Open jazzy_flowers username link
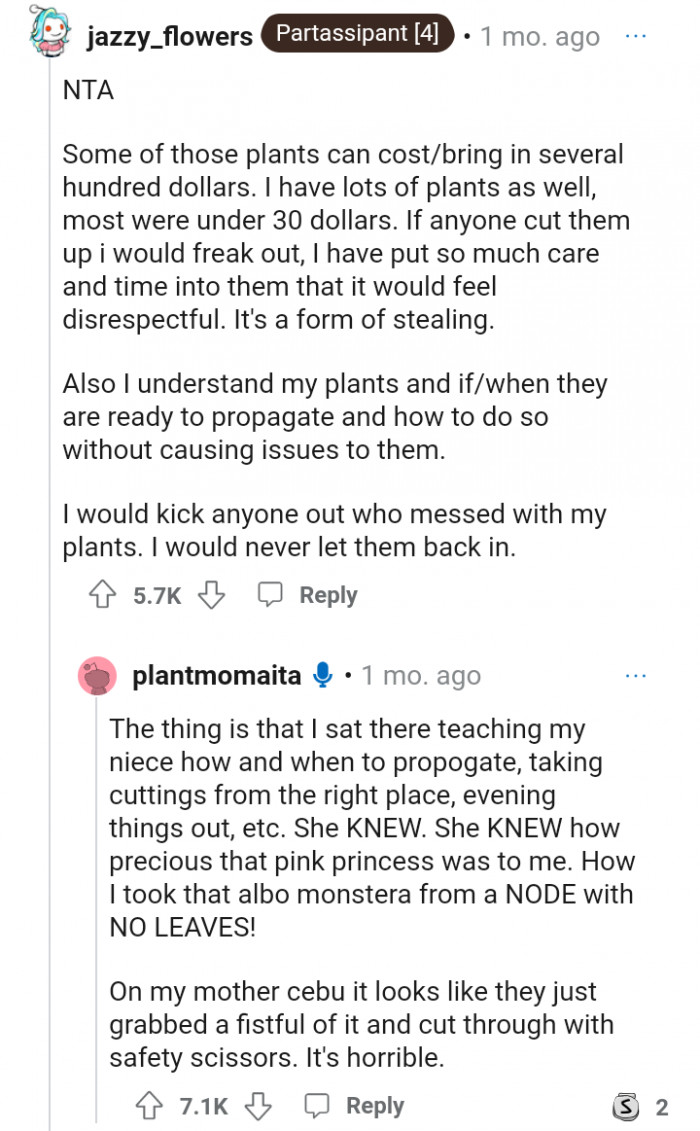The image size is (700, 1131). [x=169, y=36]
